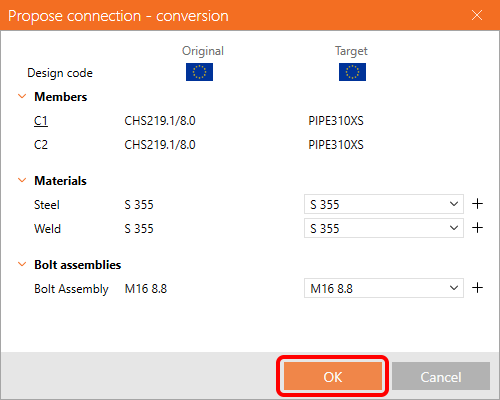This screenshot has width=500, height=400.
Task: Close the Propose connection dialog
Action: (477, 15)
